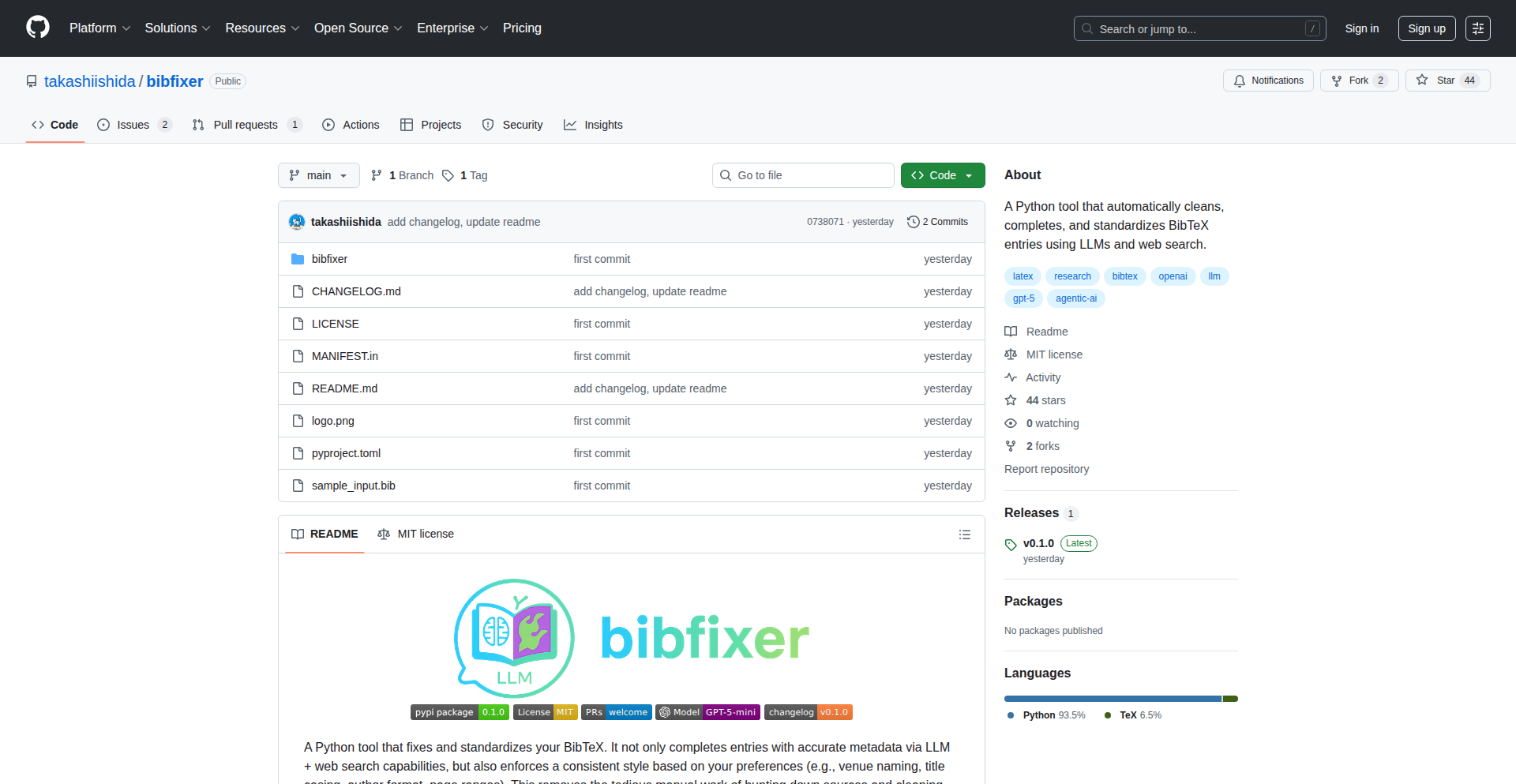Click the fork icon beside 2 forks
The width and height of the screenshot is (1516, 784).
pos(1011,446)
